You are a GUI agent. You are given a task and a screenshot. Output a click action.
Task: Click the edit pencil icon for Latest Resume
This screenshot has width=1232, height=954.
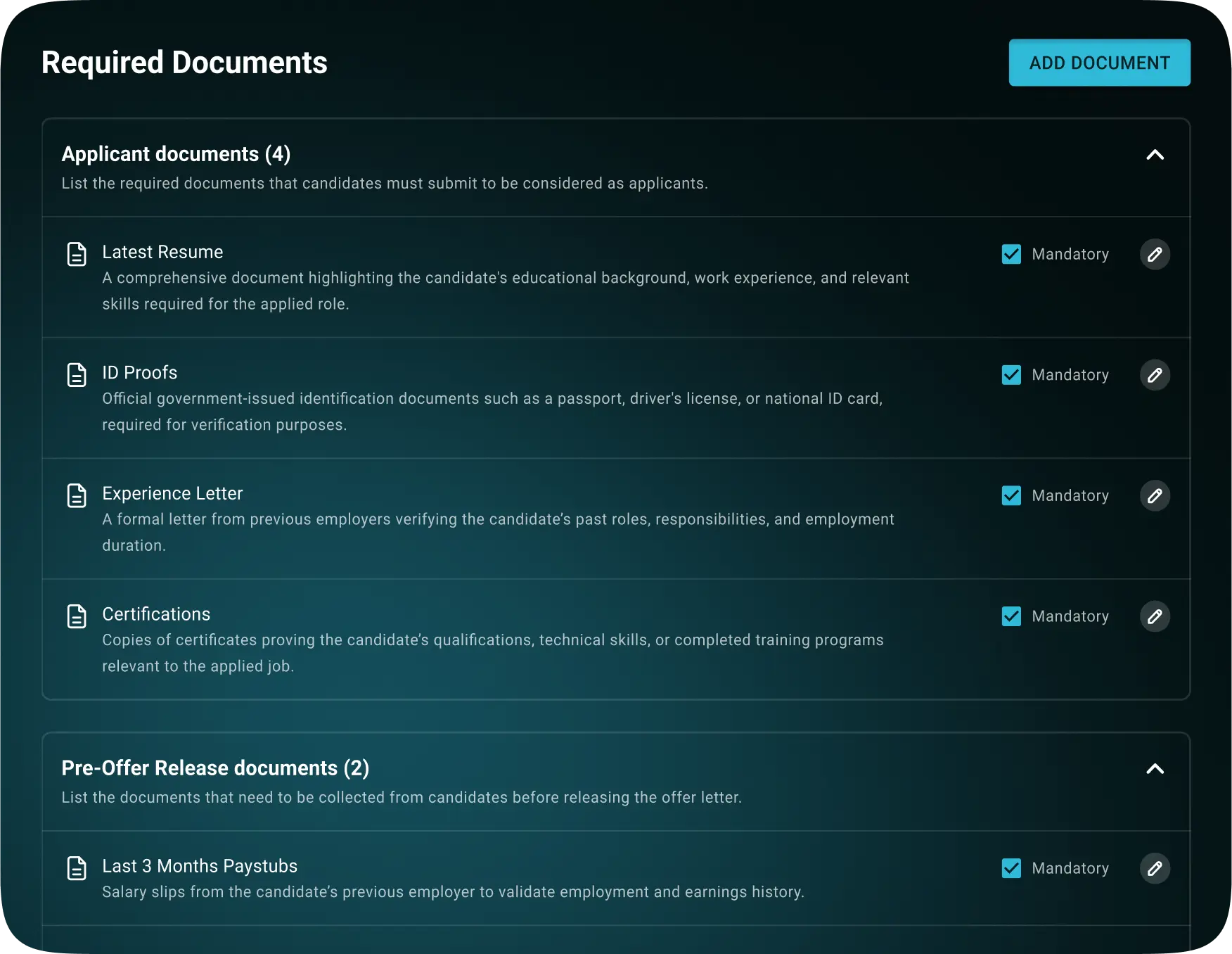[x=1155, y=254]
